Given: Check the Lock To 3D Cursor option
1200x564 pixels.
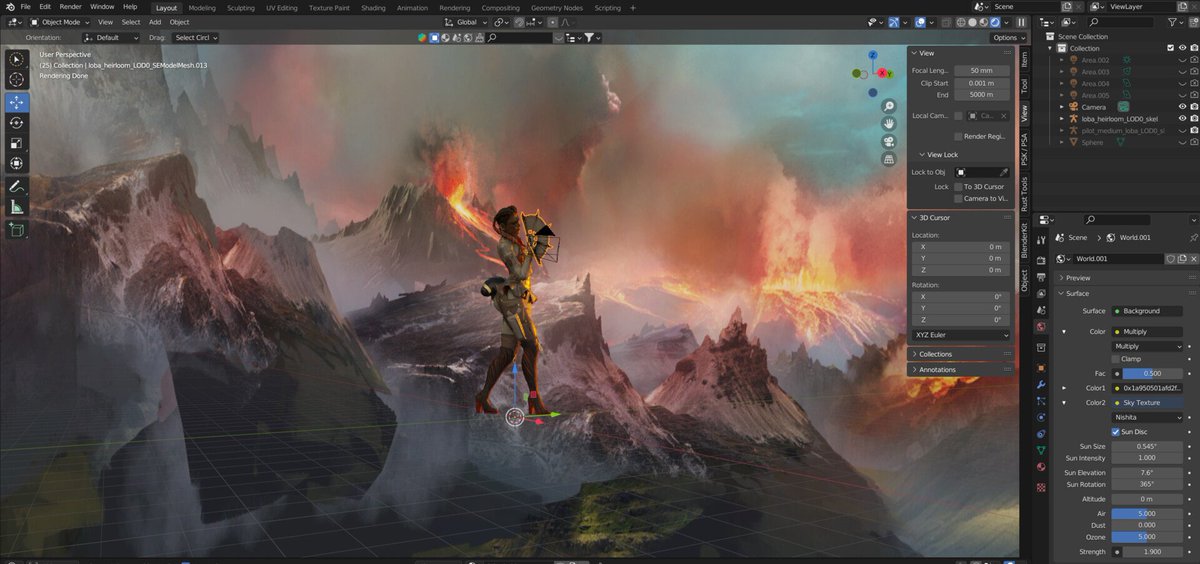Looking at the screenshot, I should pos(958,187).
